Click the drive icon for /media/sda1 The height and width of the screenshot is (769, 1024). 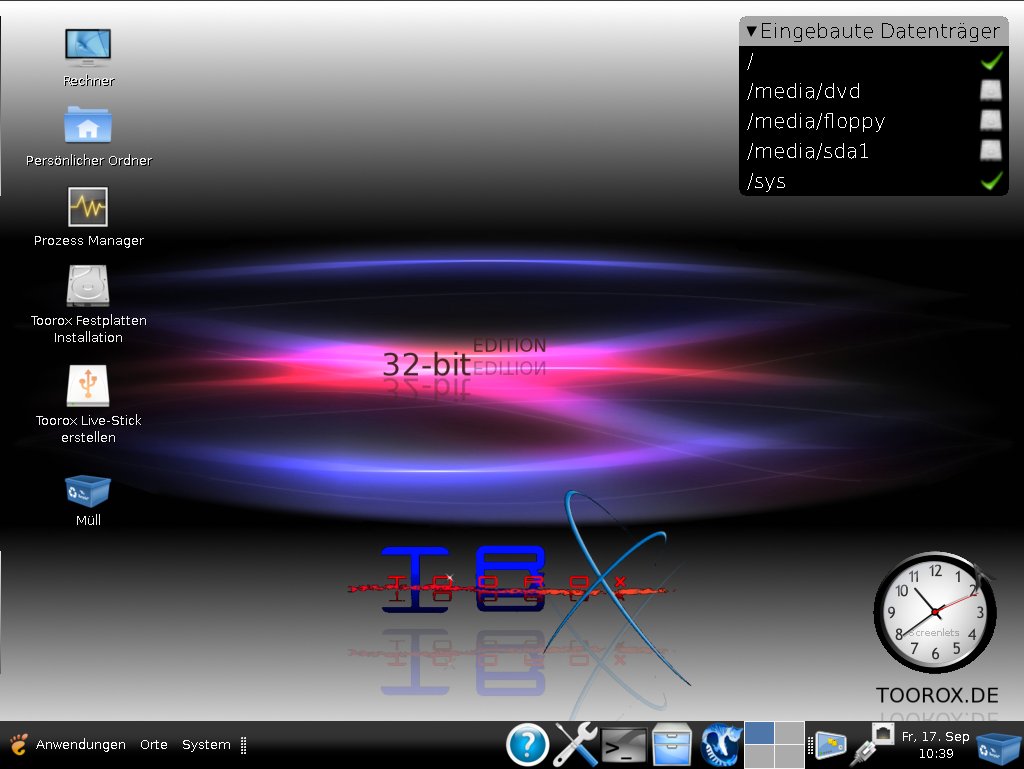tap(991, 151)
